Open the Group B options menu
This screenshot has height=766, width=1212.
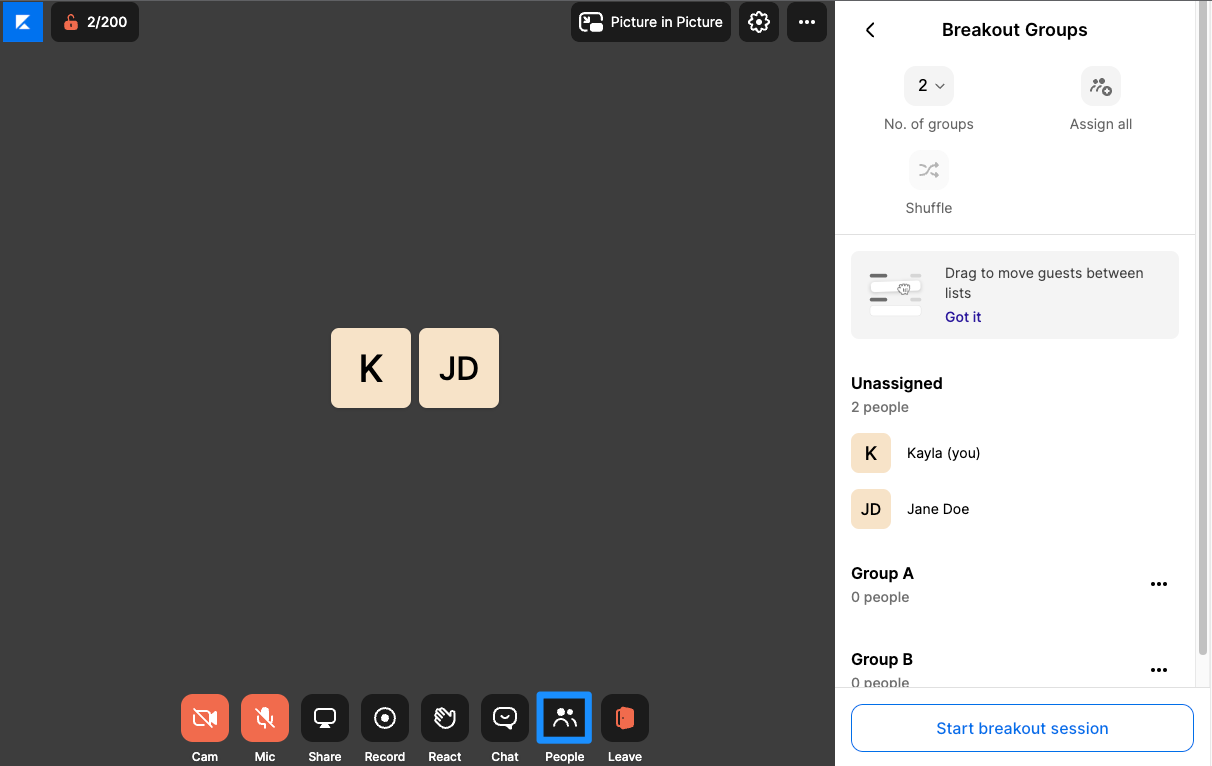[1159, 670]
